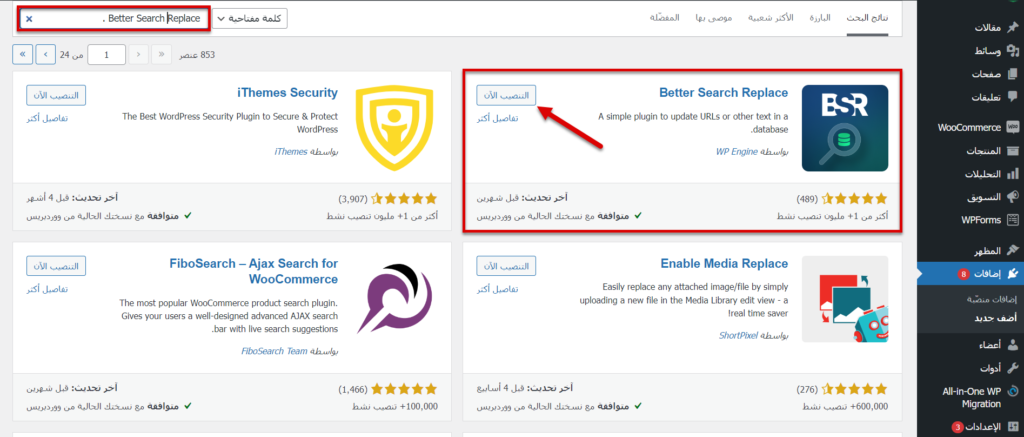The height and width of the screenshot is (437, 1024).
Task: Expand the keyword search type dropdown
Action: pos(250,19)
